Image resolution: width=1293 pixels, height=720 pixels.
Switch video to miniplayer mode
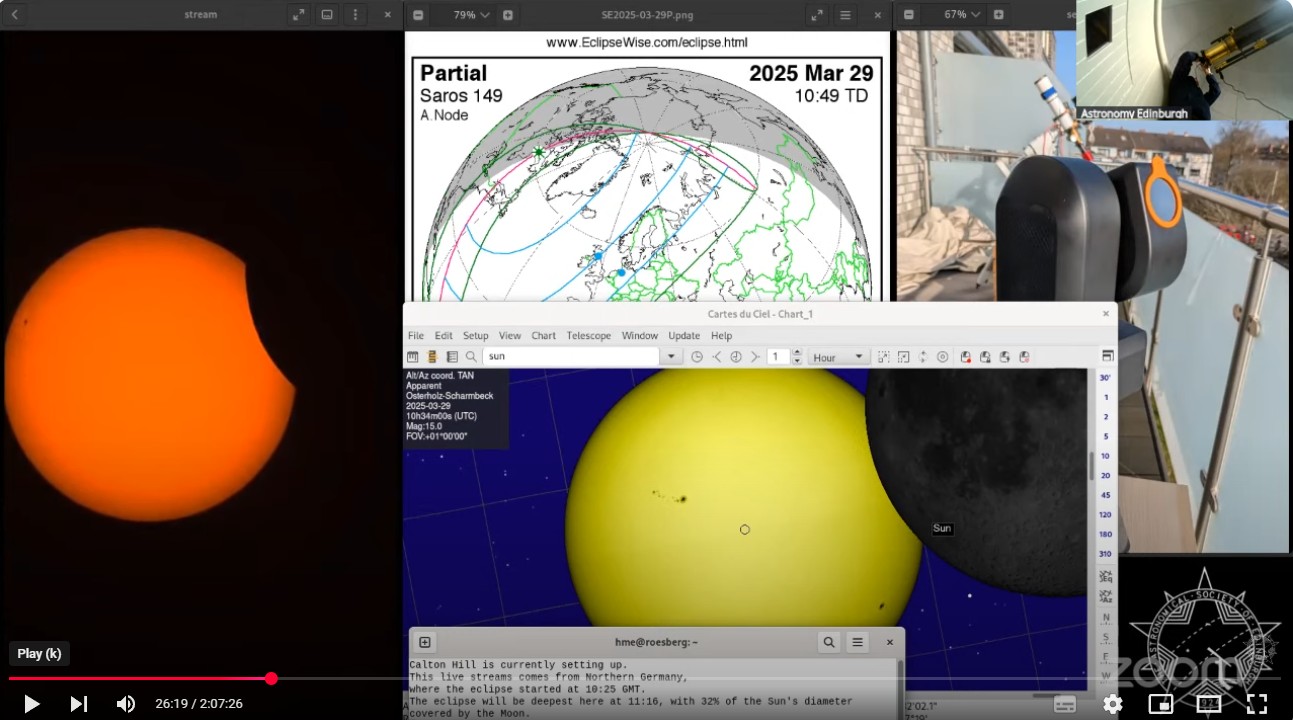click(x=1160, y=704)
